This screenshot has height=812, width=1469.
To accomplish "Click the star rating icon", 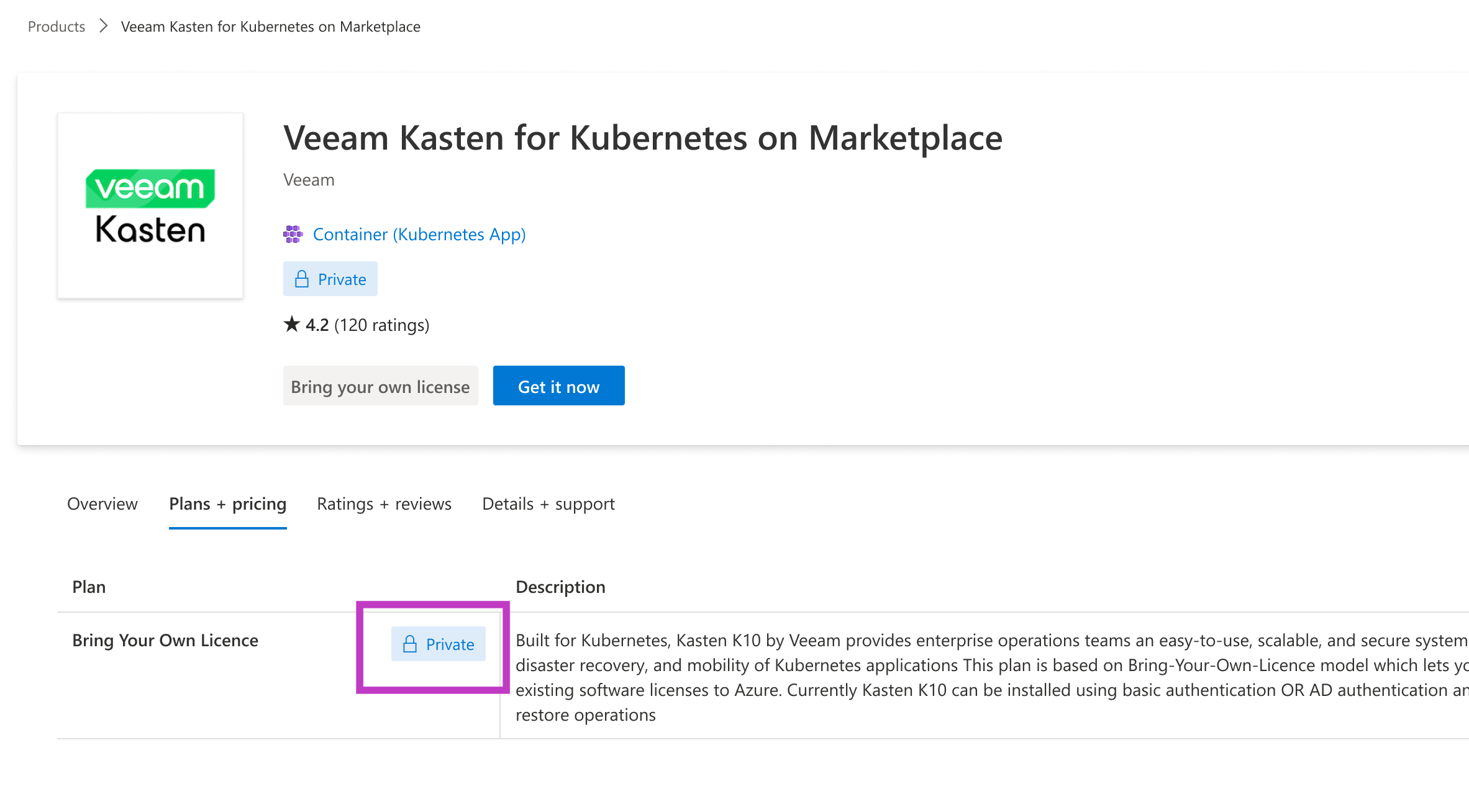I will coord(291,324).
